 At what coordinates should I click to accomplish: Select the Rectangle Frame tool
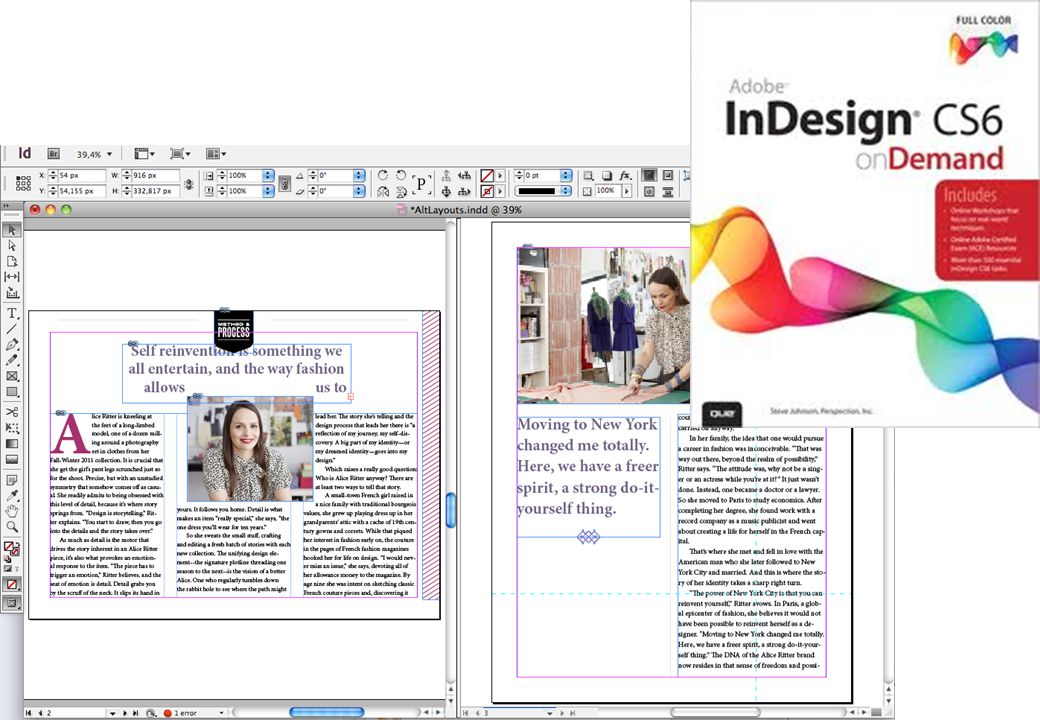click(12, 376)
